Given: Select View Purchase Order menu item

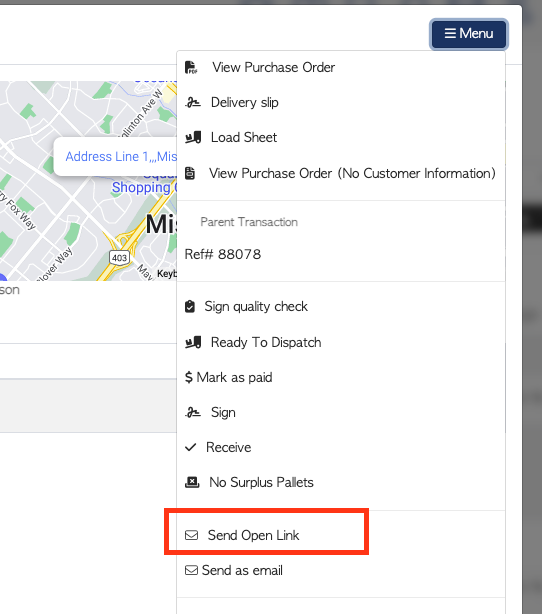Looking at the screenshot, I should tap(273, 67).
